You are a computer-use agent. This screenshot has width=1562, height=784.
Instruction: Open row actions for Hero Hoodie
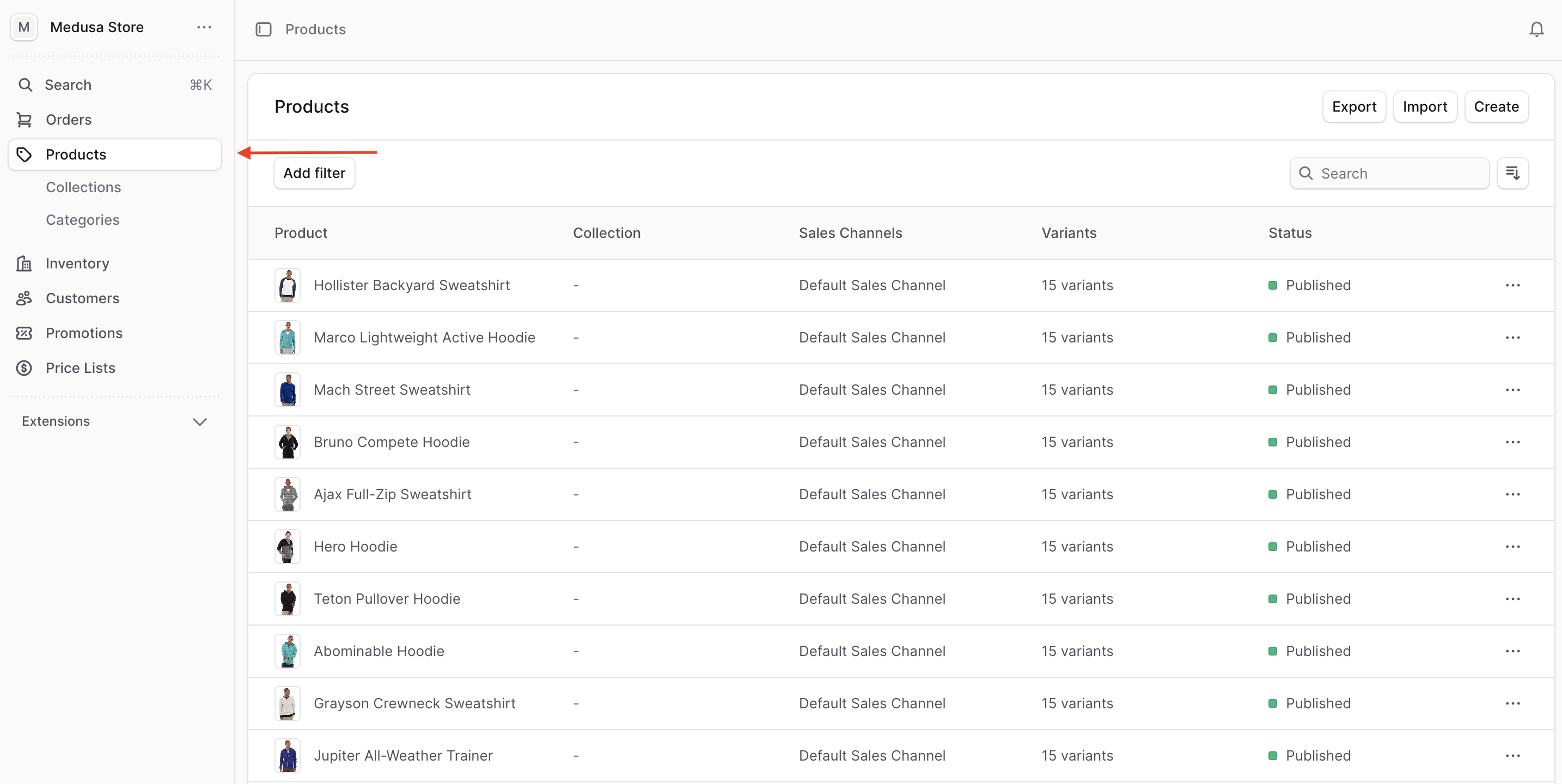tap(1513, 546)
